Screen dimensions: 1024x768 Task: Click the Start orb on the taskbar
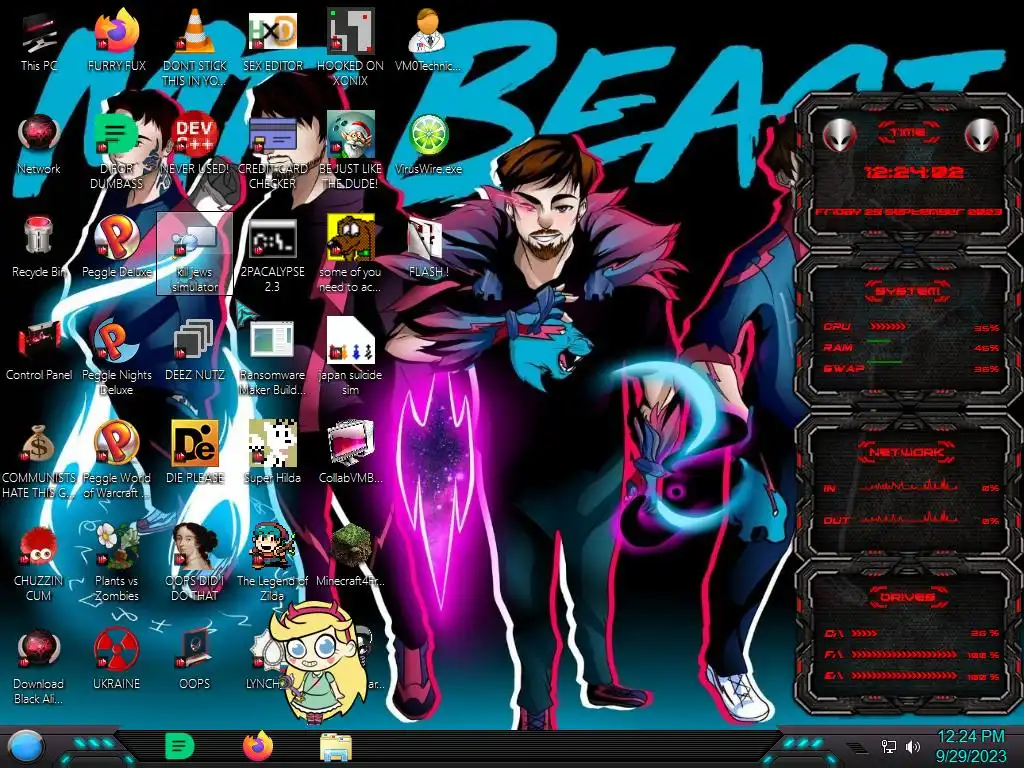coord(26,748)
